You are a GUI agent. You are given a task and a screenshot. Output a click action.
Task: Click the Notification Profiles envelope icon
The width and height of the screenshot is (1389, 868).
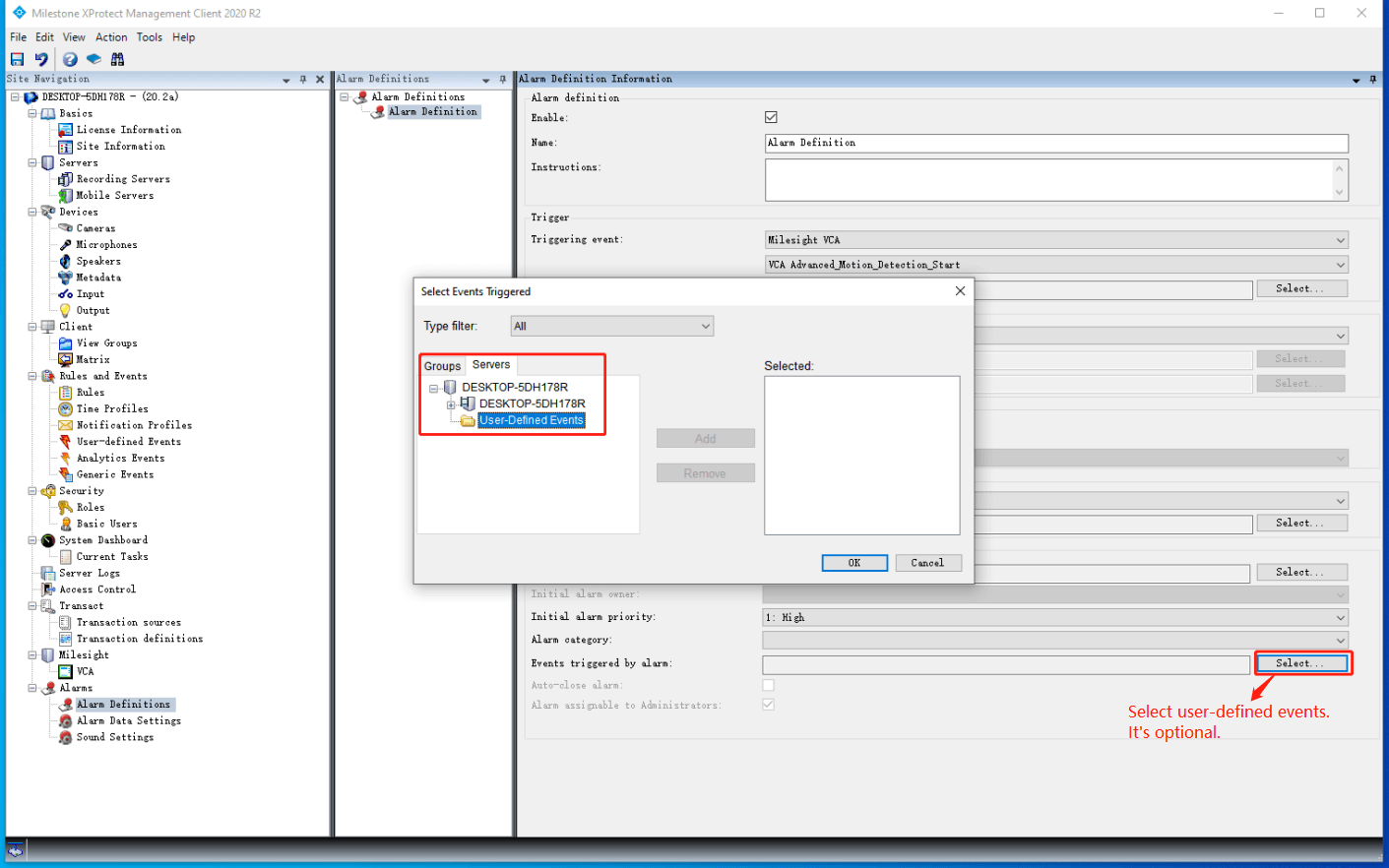(x=66, y=425)
